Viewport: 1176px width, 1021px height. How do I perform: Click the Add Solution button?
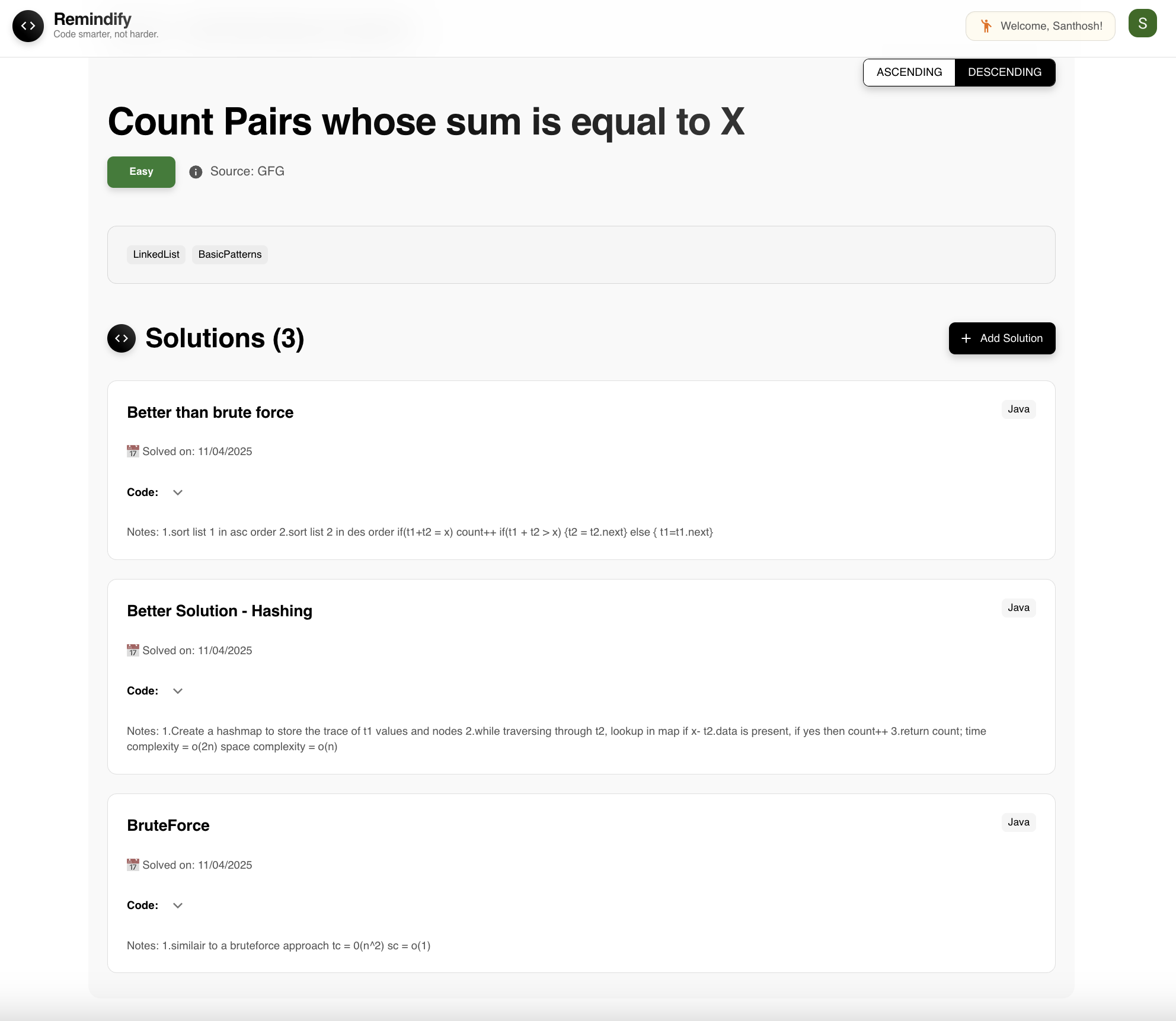tap(1002, 338)
